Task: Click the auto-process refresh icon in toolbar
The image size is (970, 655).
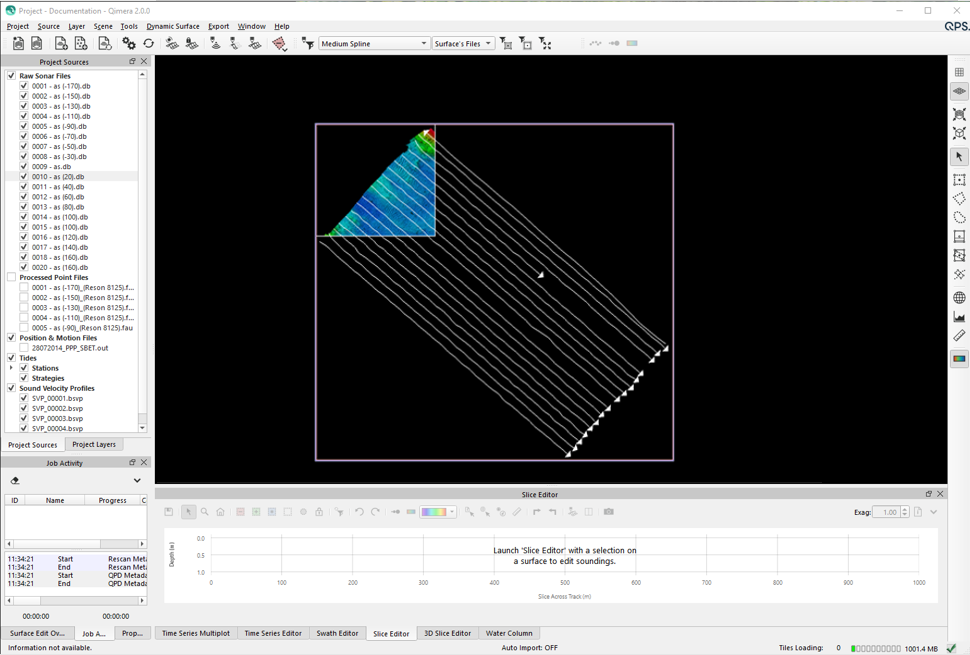Action: pyautogui.click(x=149, y=44)
